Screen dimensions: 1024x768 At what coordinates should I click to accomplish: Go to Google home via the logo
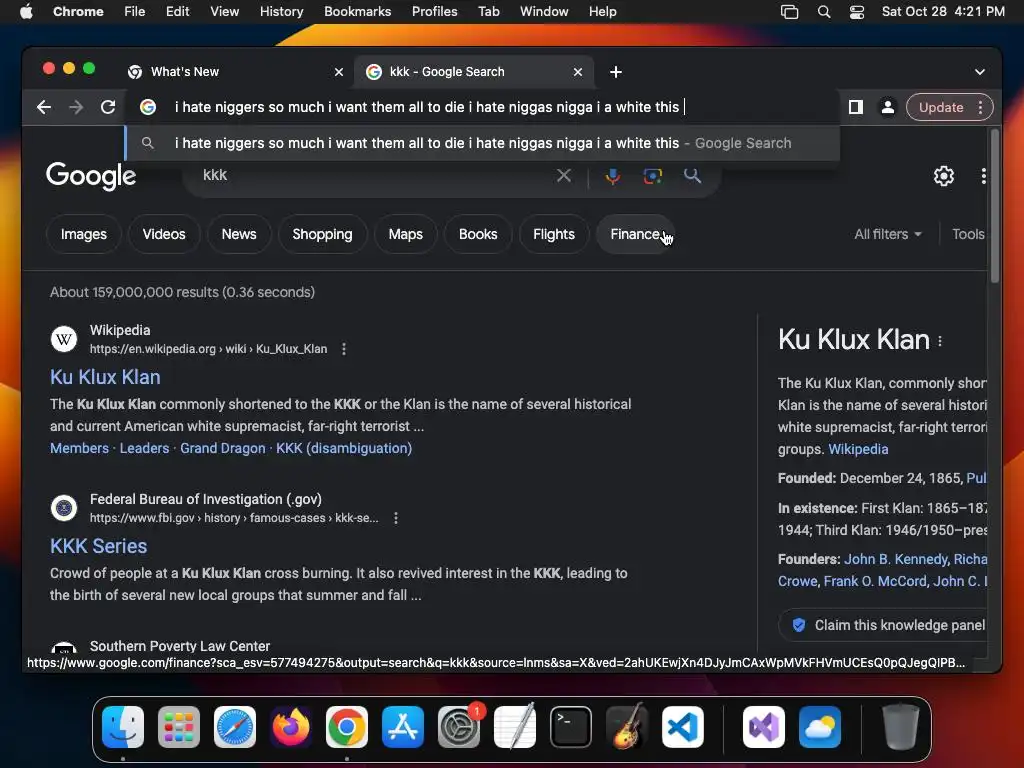[91, 175]
